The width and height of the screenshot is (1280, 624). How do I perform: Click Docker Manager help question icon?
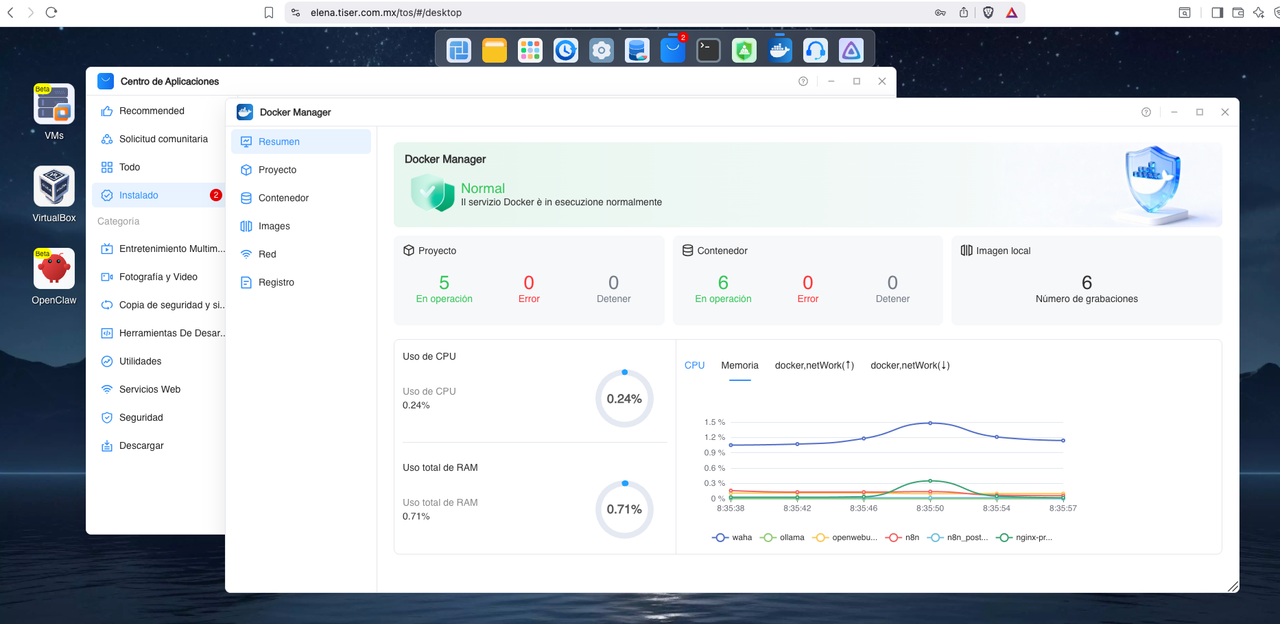pos(1146,112)
